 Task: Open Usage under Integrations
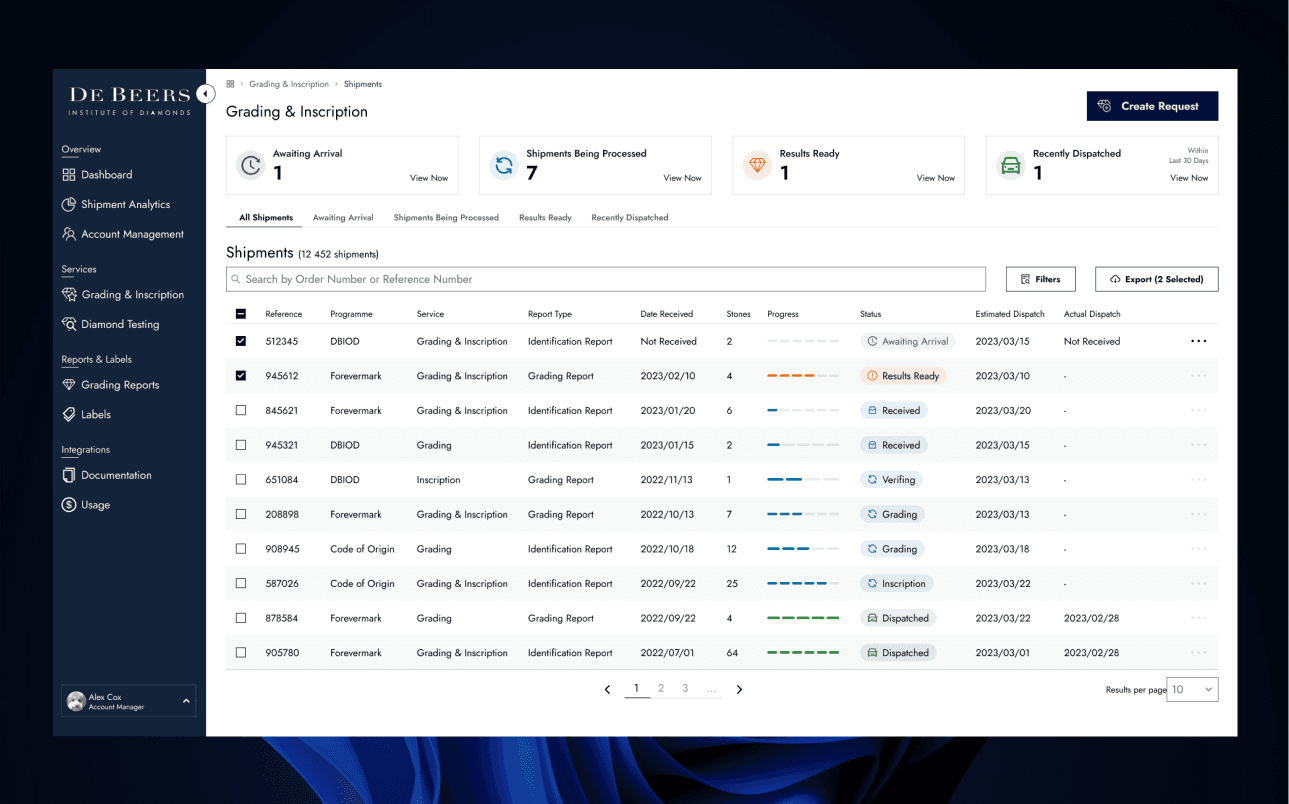pos(86,505)
